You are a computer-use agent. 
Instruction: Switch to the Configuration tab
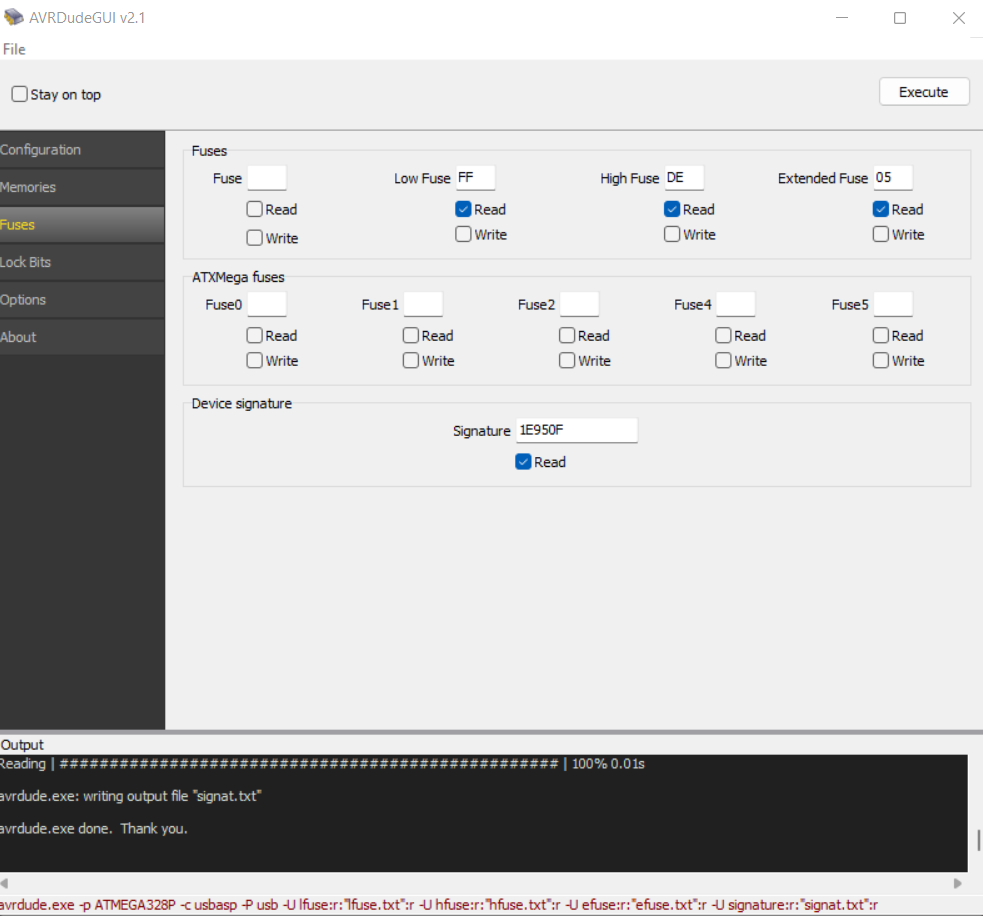(x=82, y=150)
